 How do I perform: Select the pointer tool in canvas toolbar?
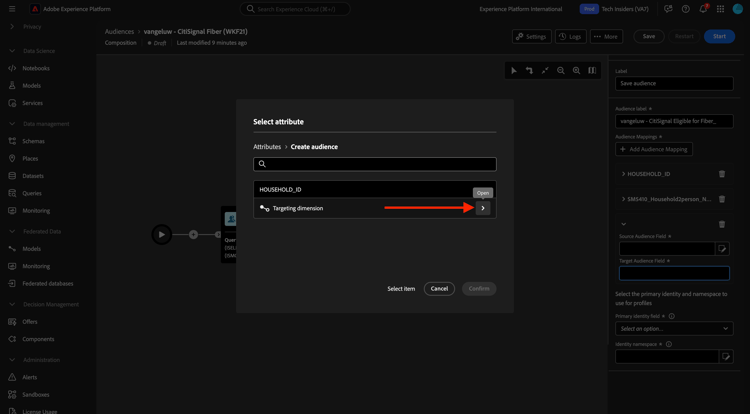click(x=514, y=70)
